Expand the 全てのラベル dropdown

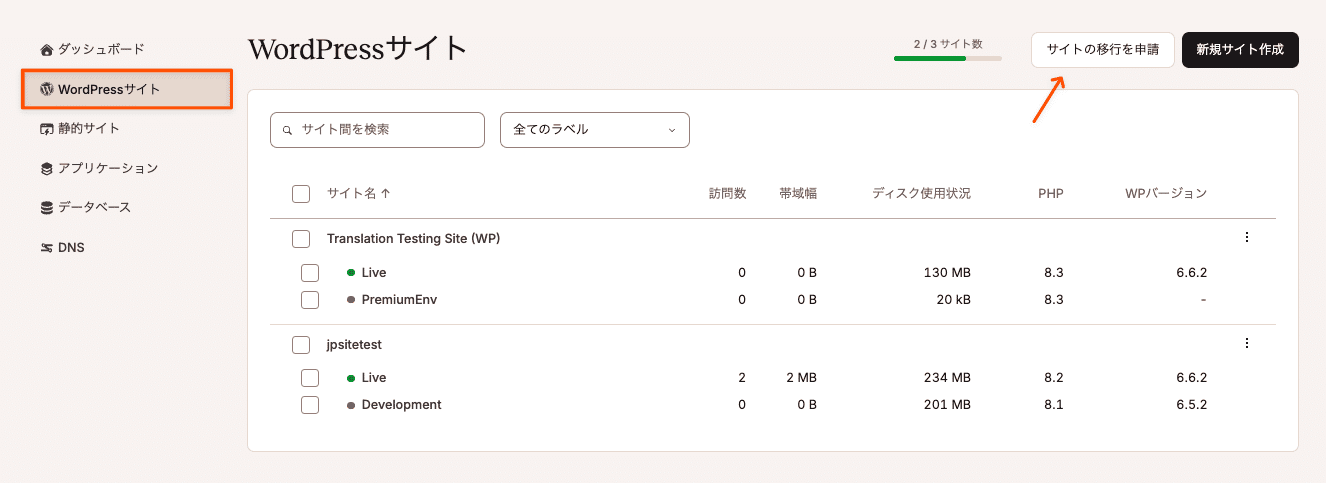click(595, 130)
